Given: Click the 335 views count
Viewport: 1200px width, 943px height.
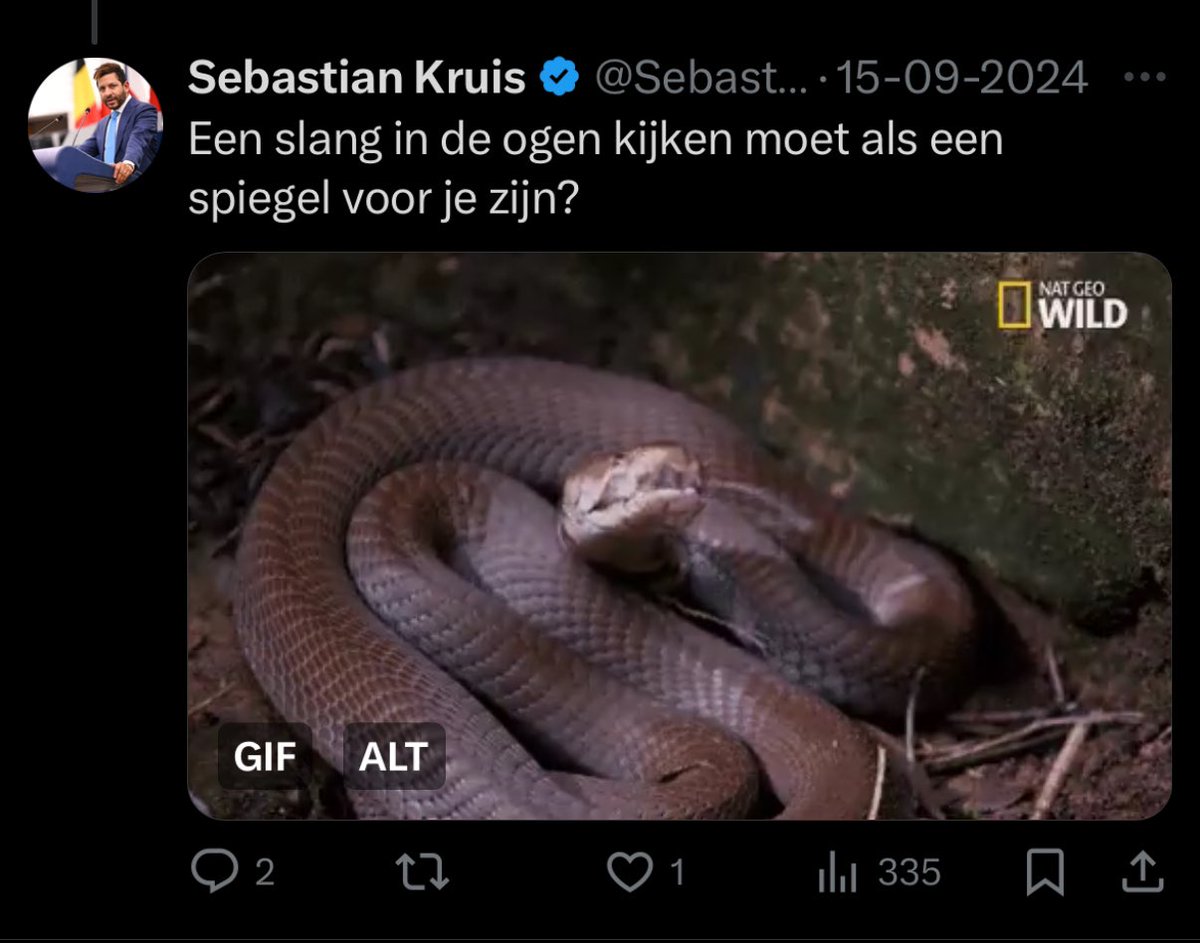Looking at the screenshot, I should (909, 873).
